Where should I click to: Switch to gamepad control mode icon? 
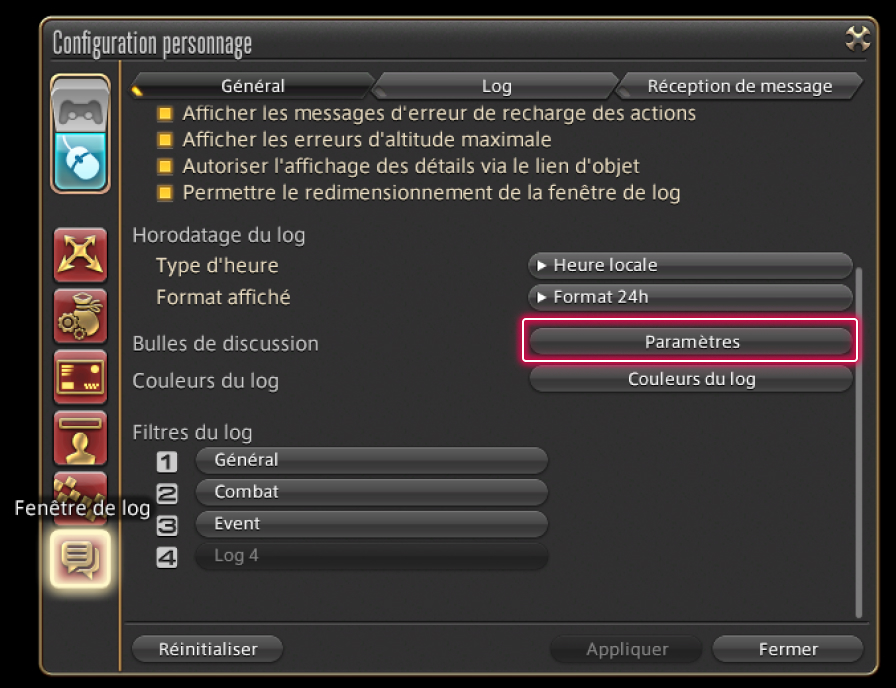[x=80, y=108]
